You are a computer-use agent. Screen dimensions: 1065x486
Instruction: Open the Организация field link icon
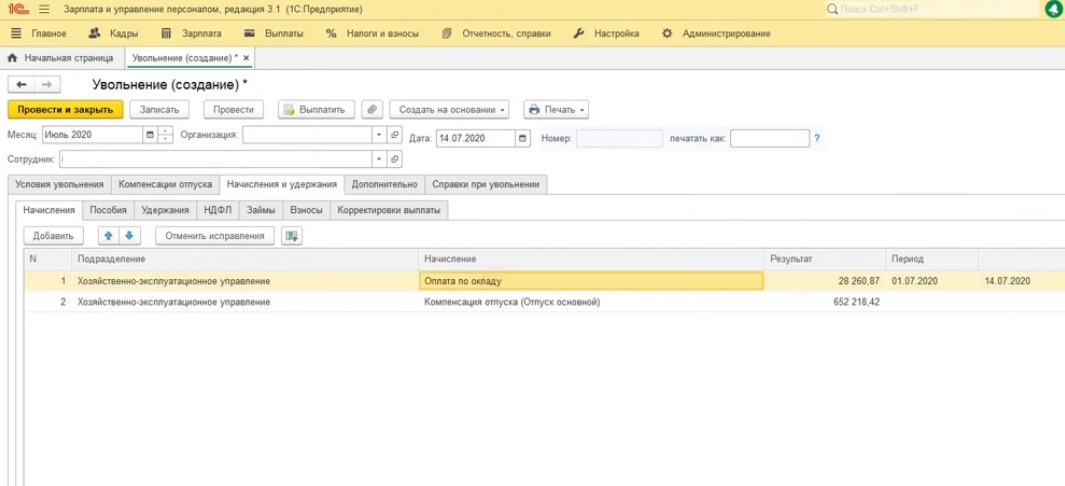click(x=395, y=135)
